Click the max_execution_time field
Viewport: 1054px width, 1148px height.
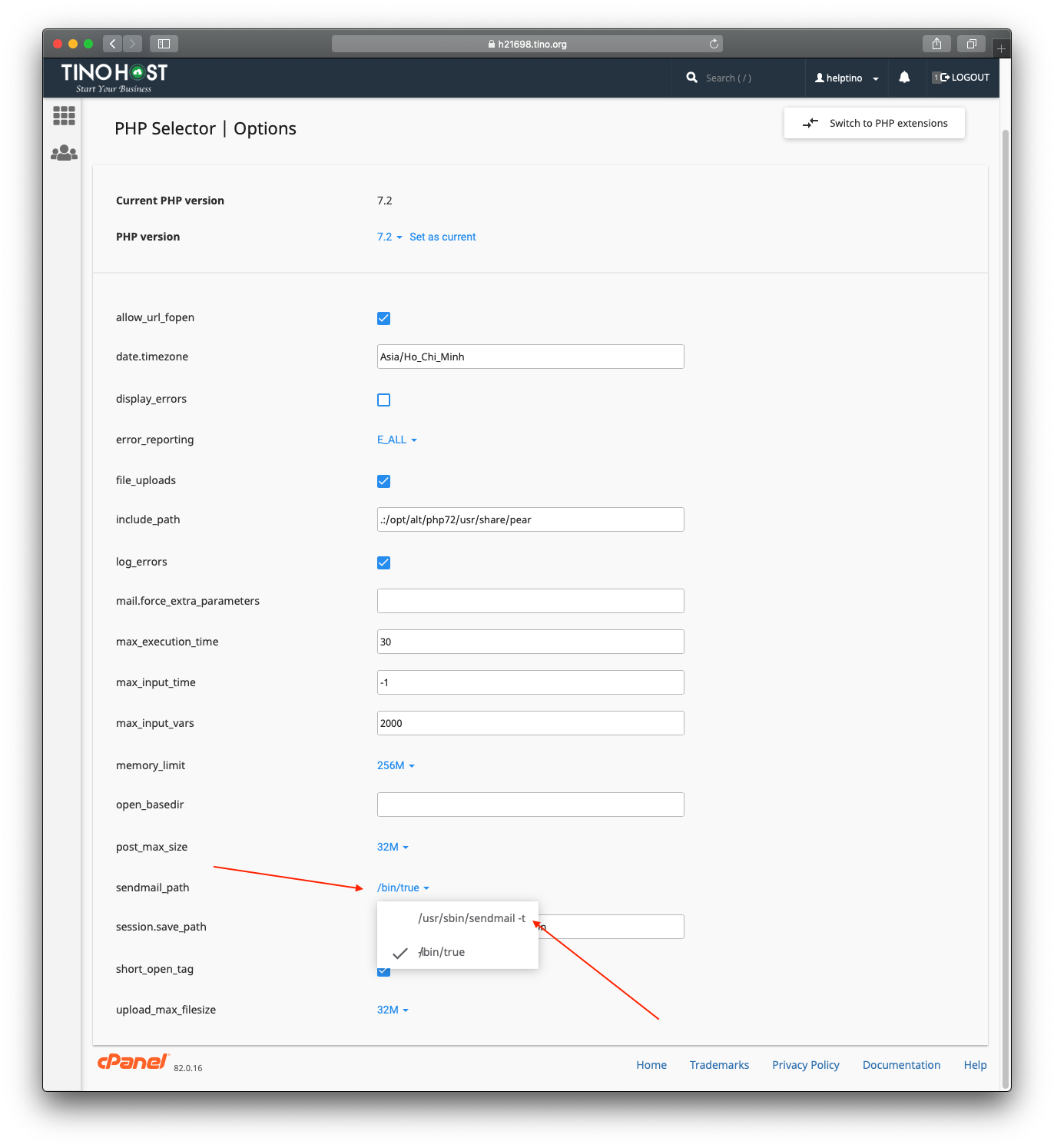pyautogui.click(x=531, y=642)
